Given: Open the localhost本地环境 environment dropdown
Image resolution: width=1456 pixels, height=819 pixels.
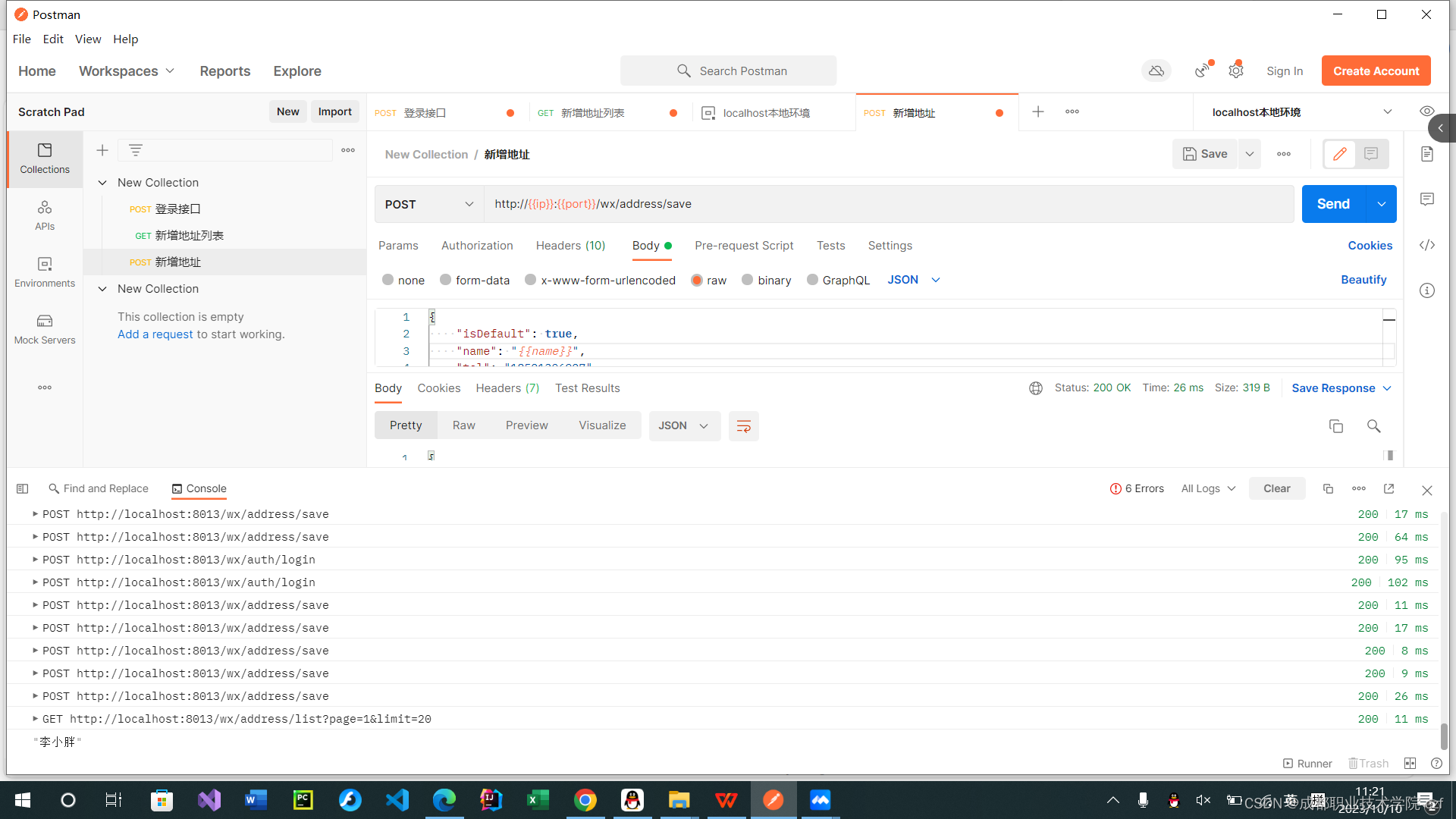Looking at the screenshot, I should [x=1301, y=112].
